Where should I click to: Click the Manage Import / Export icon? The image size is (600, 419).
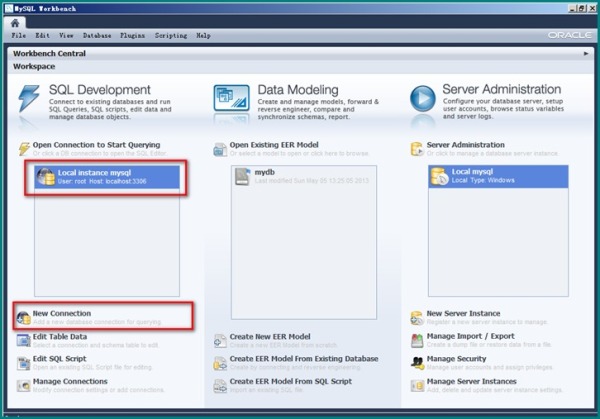(x=417, y=341)
